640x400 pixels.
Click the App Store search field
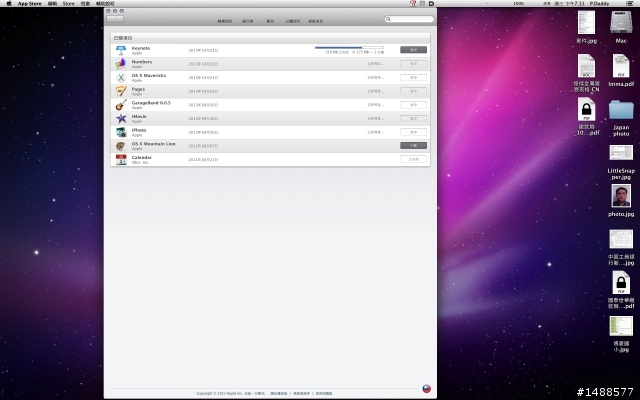[409, 19]
